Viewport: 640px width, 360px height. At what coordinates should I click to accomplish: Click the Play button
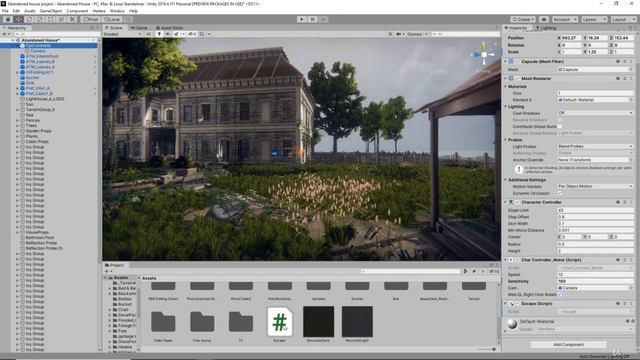(x=302, y=19)
